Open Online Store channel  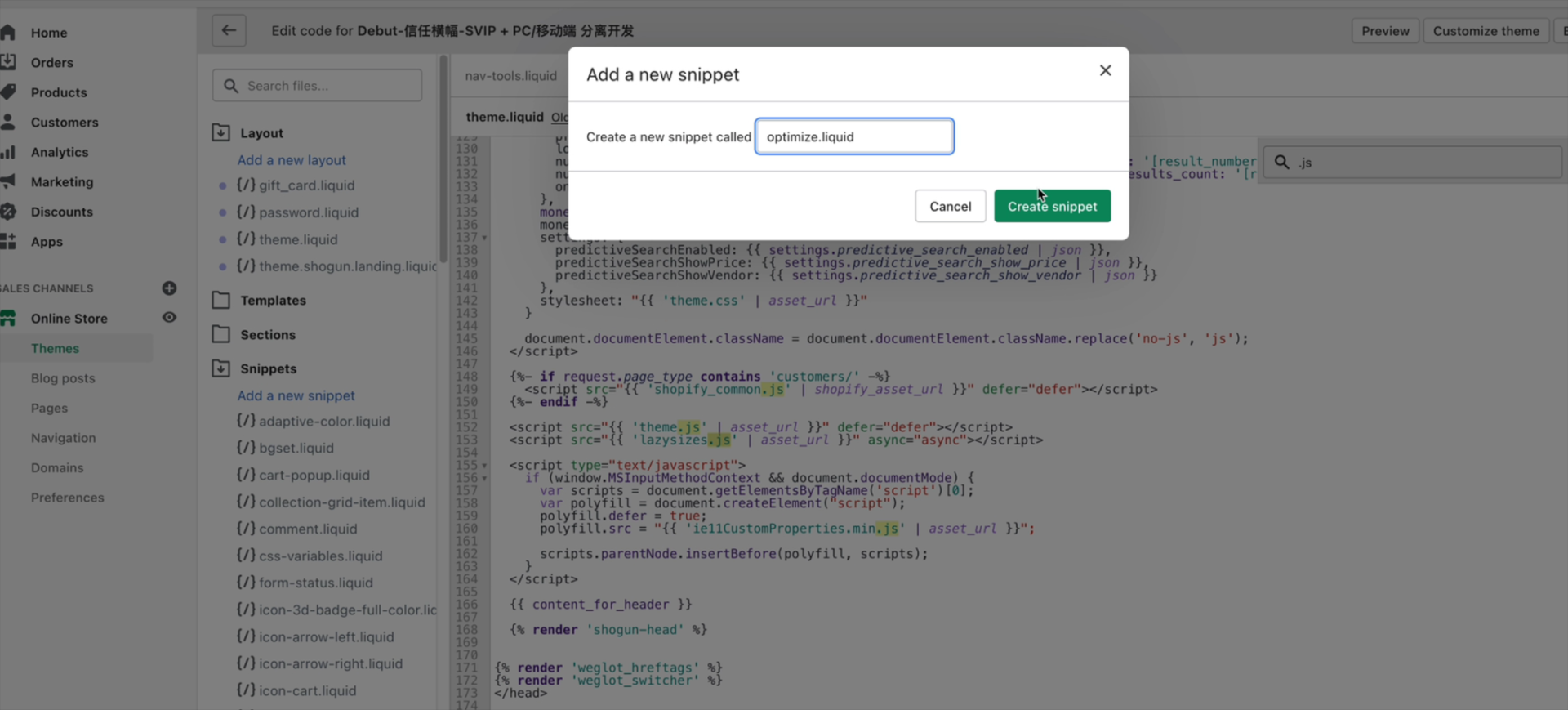69,319
